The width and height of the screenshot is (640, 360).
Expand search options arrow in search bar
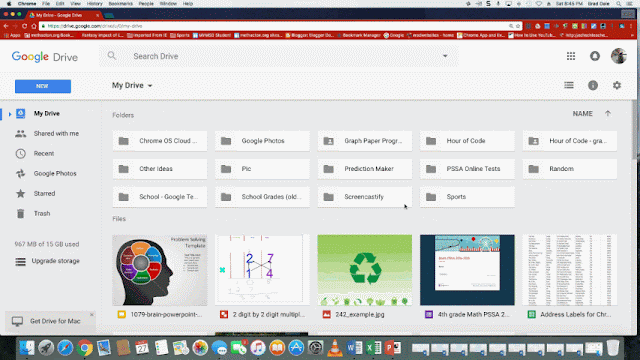click(x=445, y=56)
